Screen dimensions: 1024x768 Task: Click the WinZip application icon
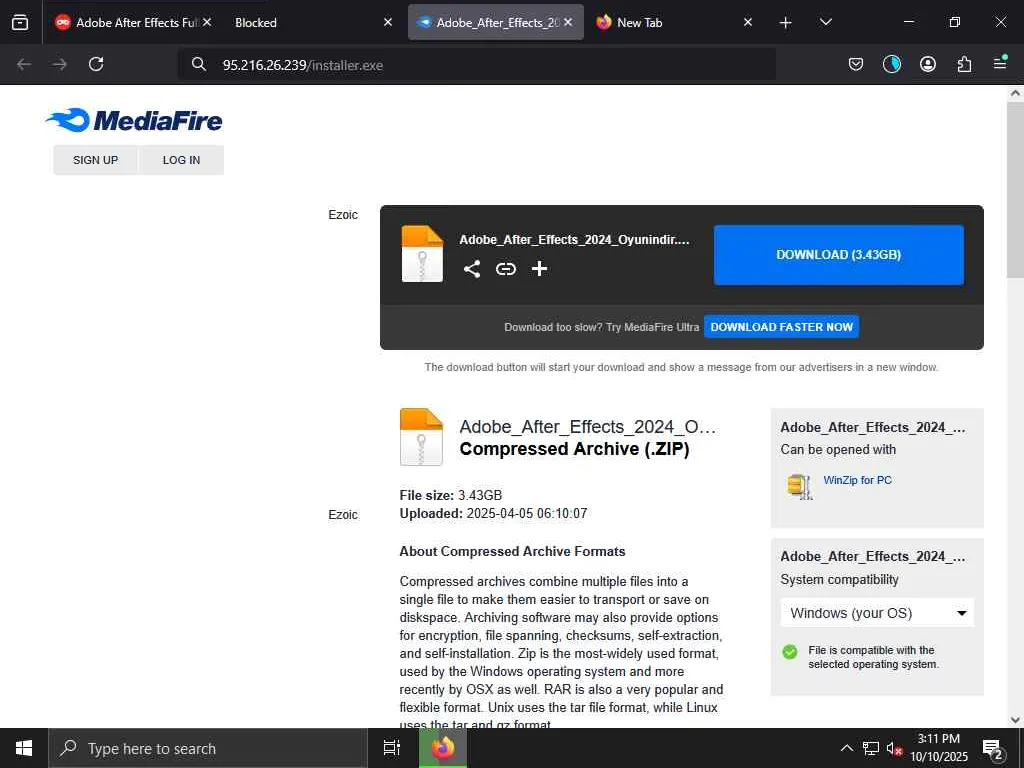[800, 487]
